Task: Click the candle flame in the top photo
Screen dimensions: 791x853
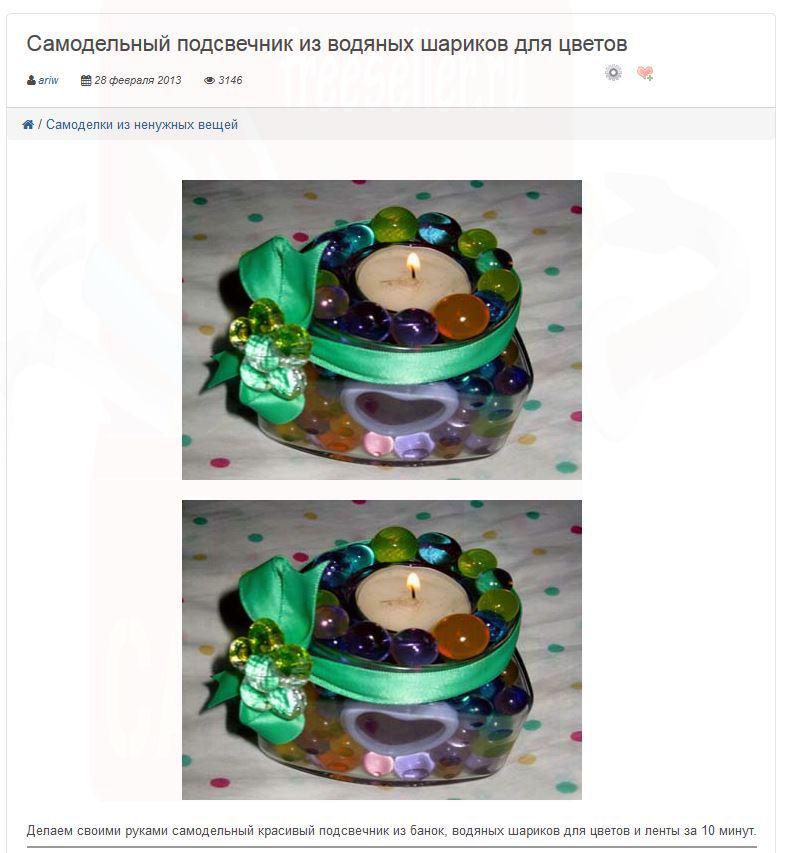Action: tap(413, 264)
